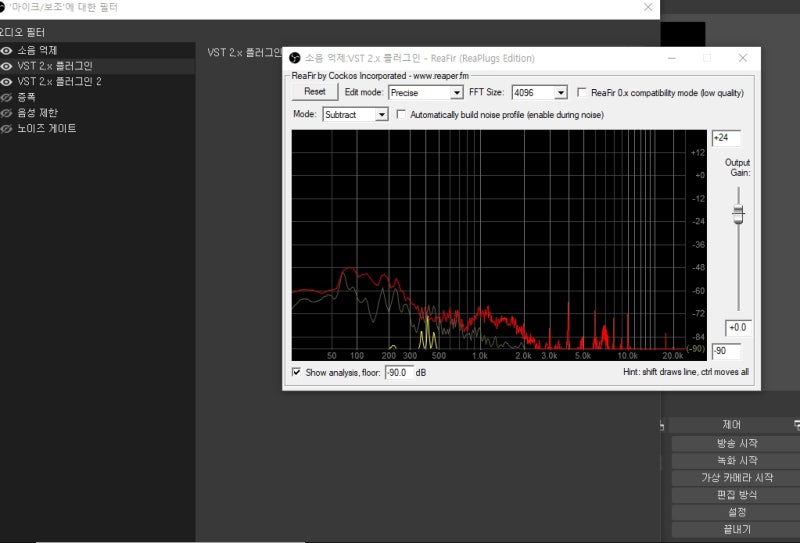Click 녹화 시작 button in OBS controls

point(736,461)
